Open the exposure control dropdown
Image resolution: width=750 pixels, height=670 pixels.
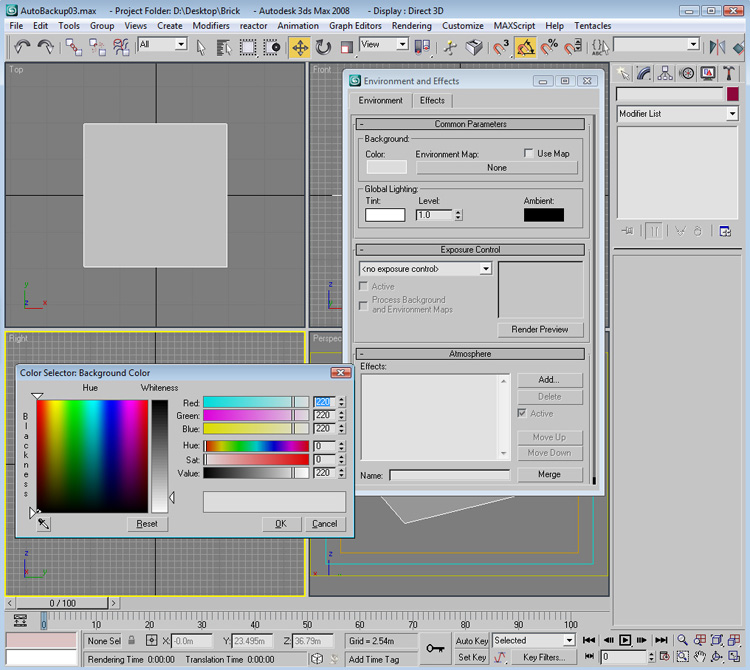[485, 269]
